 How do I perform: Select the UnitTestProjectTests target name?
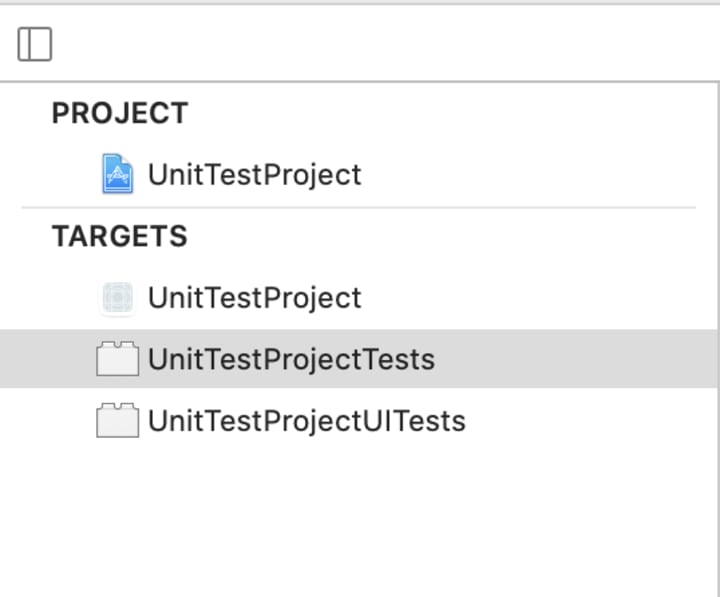(x=291, y=359)
